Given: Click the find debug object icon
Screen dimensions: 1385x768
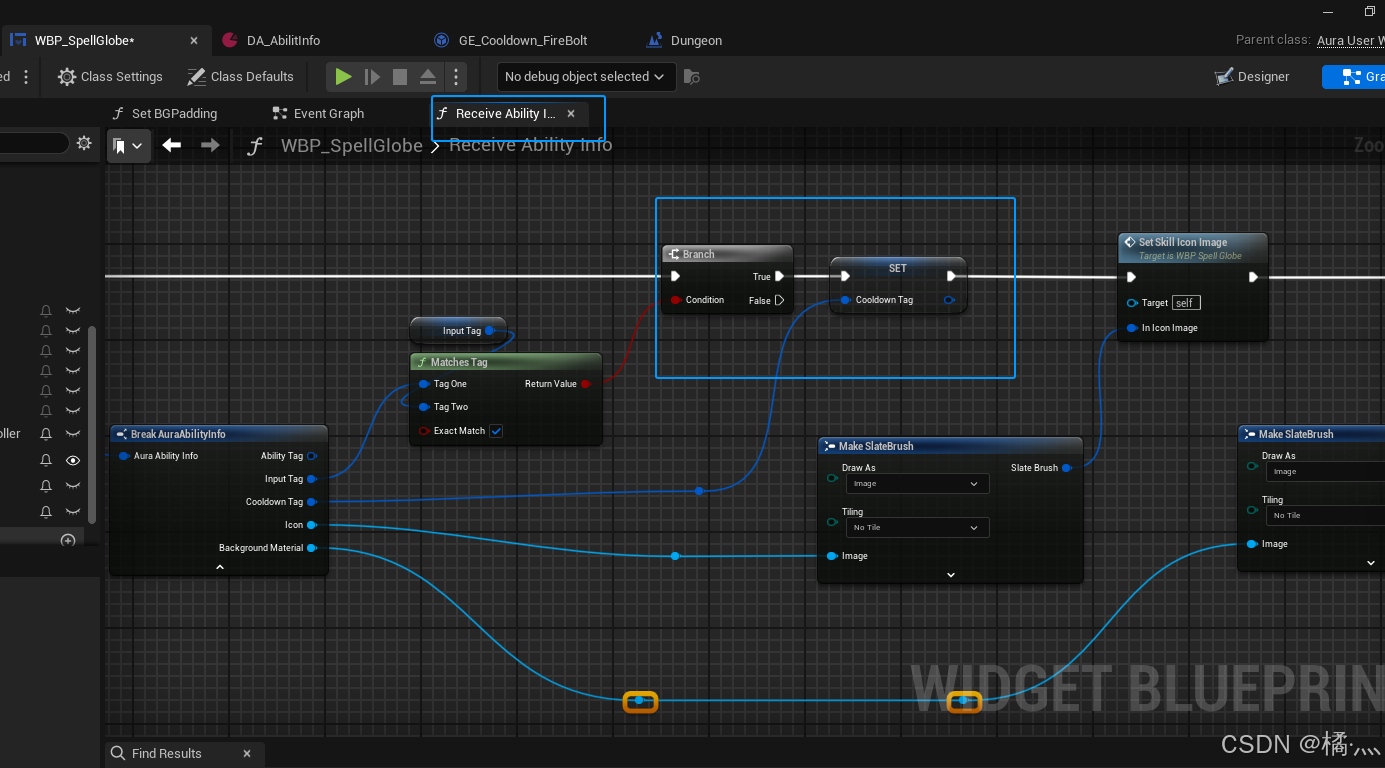Looking at the screenshot, I should (x=691, y=77).
